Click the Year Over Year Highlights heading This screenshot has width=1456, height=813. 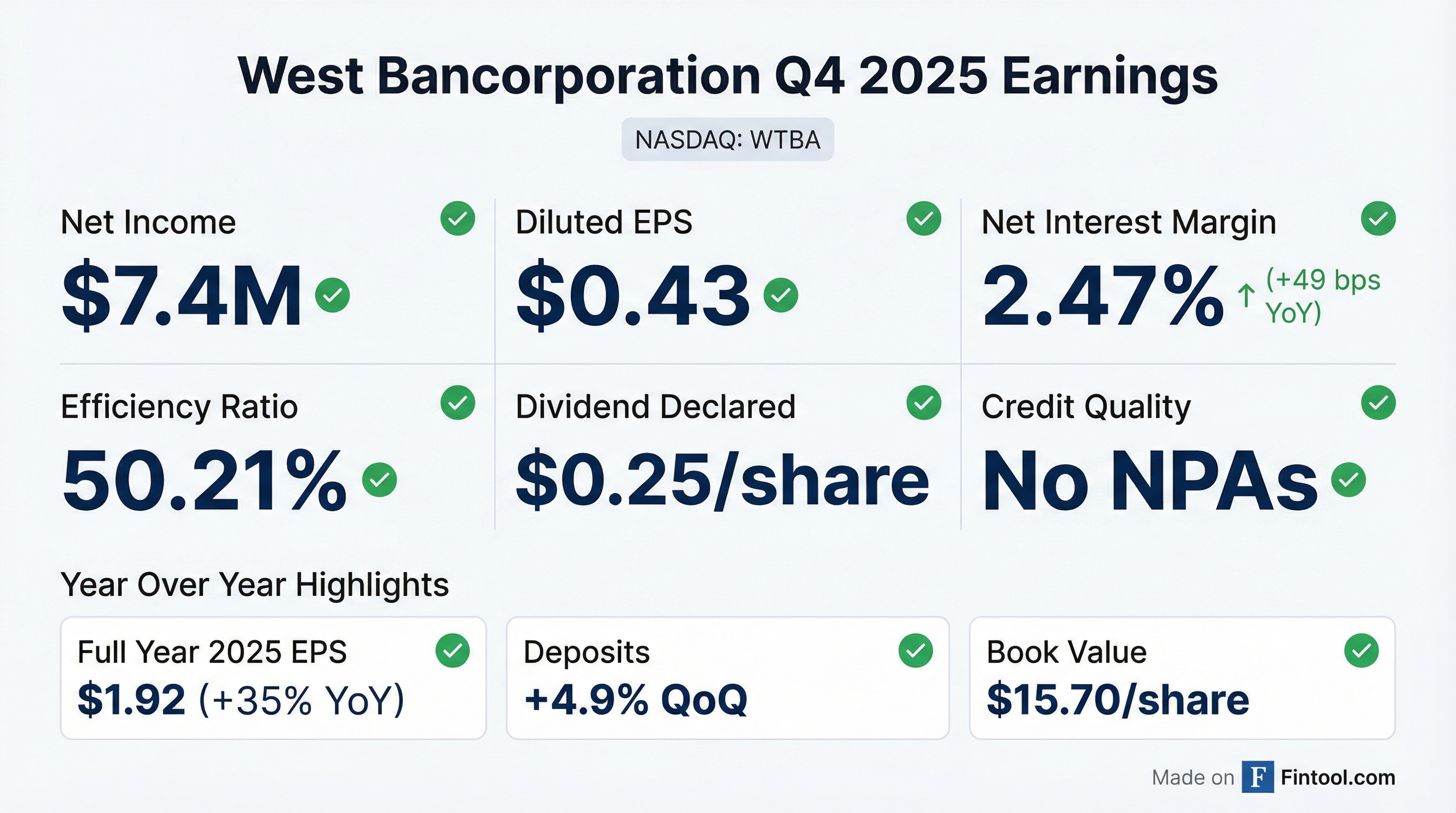tap(254, 584)
